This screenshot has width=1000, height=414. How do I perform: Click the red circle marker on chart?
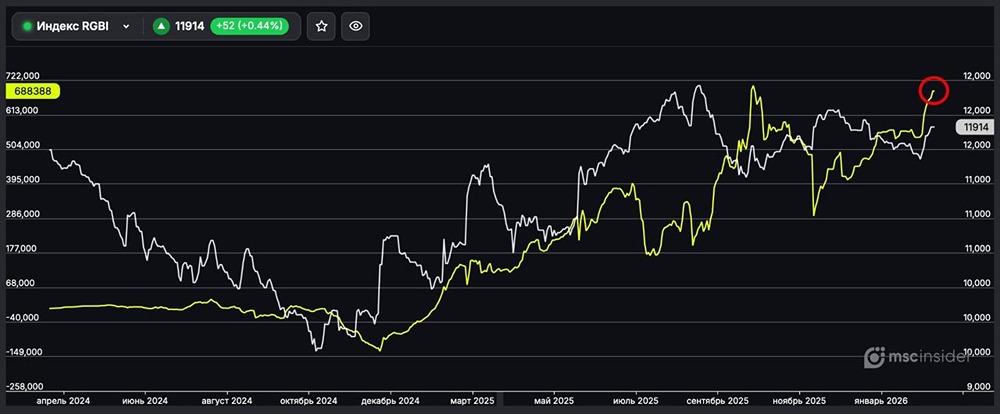click(x=933, y=90)
